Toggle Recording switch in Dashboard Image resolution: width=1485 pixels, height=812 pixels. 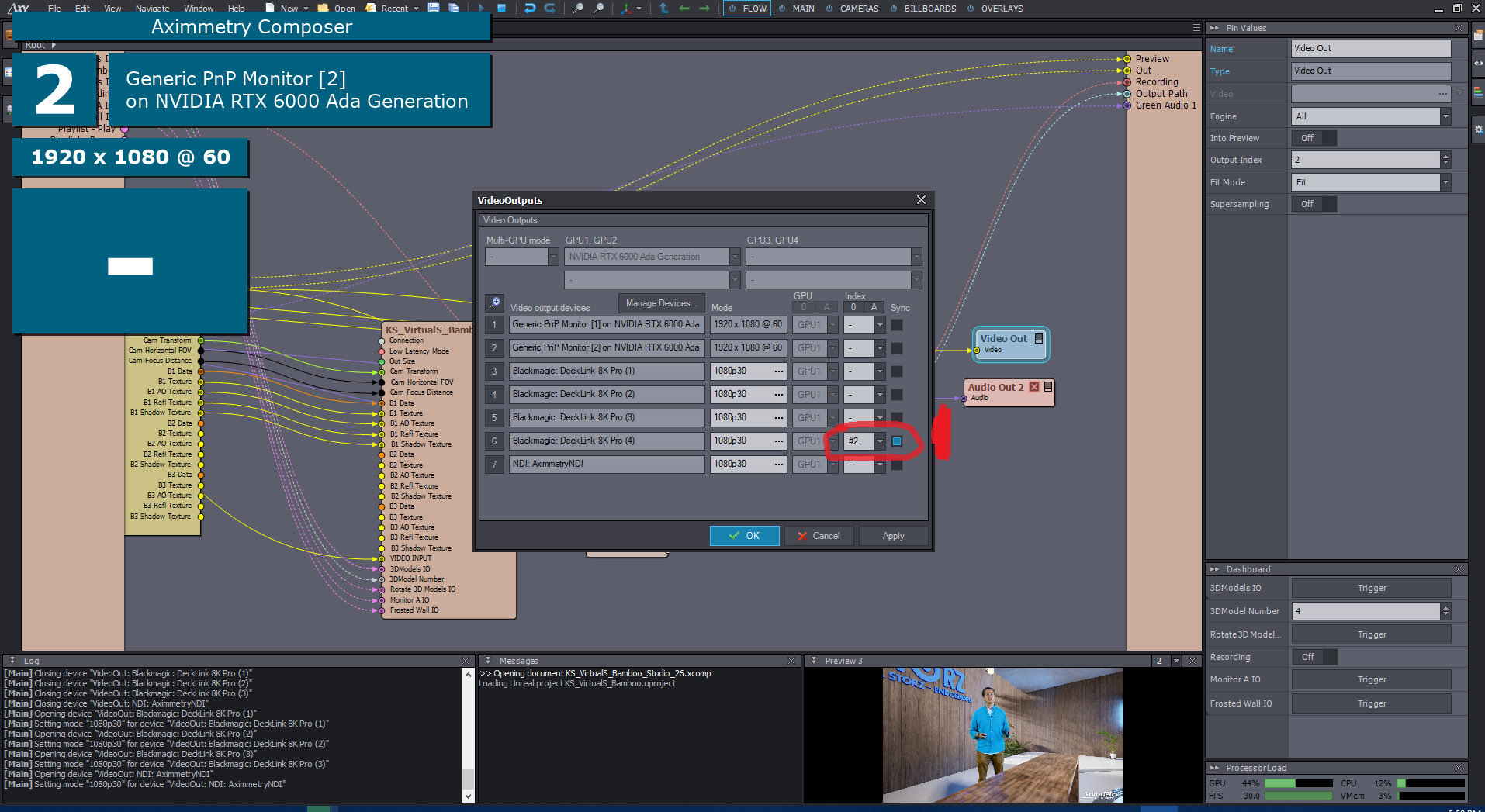[1314, 657]
